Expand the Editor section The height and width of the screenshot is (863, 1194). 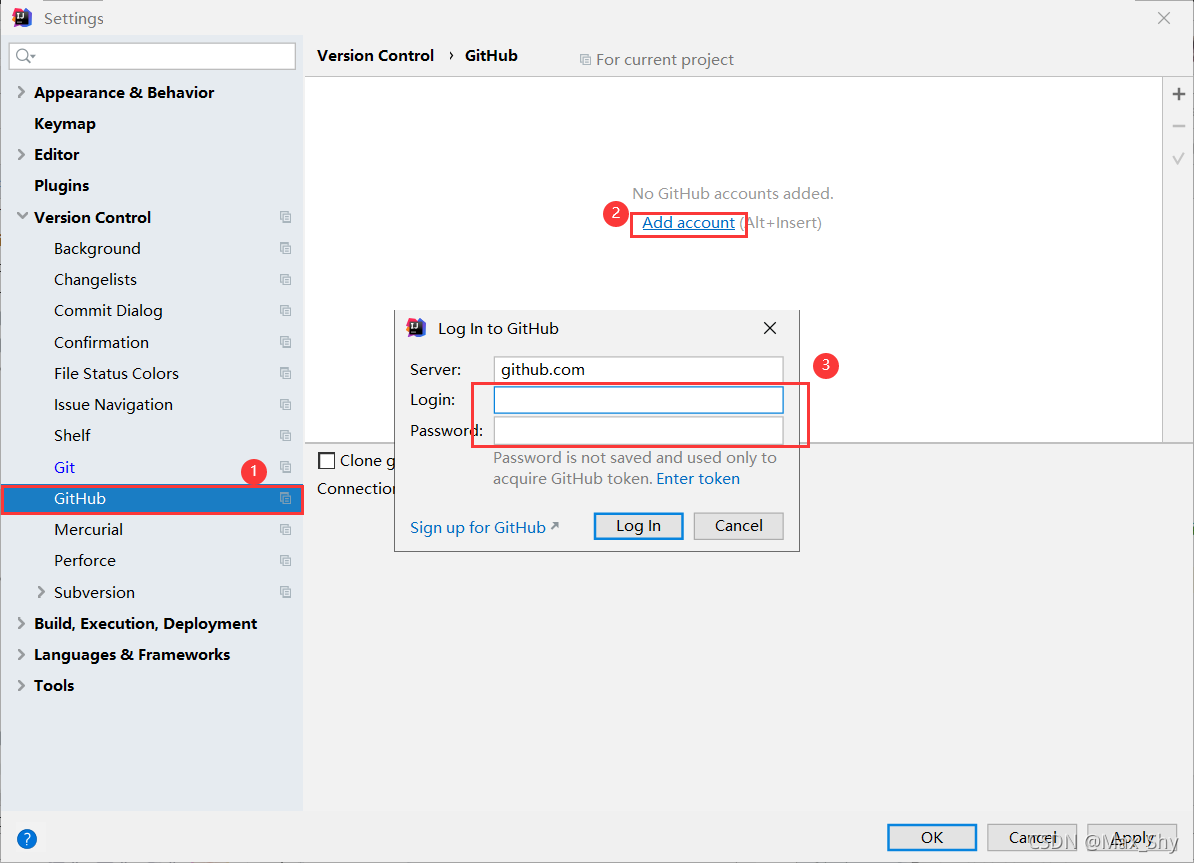coord(21,154)
